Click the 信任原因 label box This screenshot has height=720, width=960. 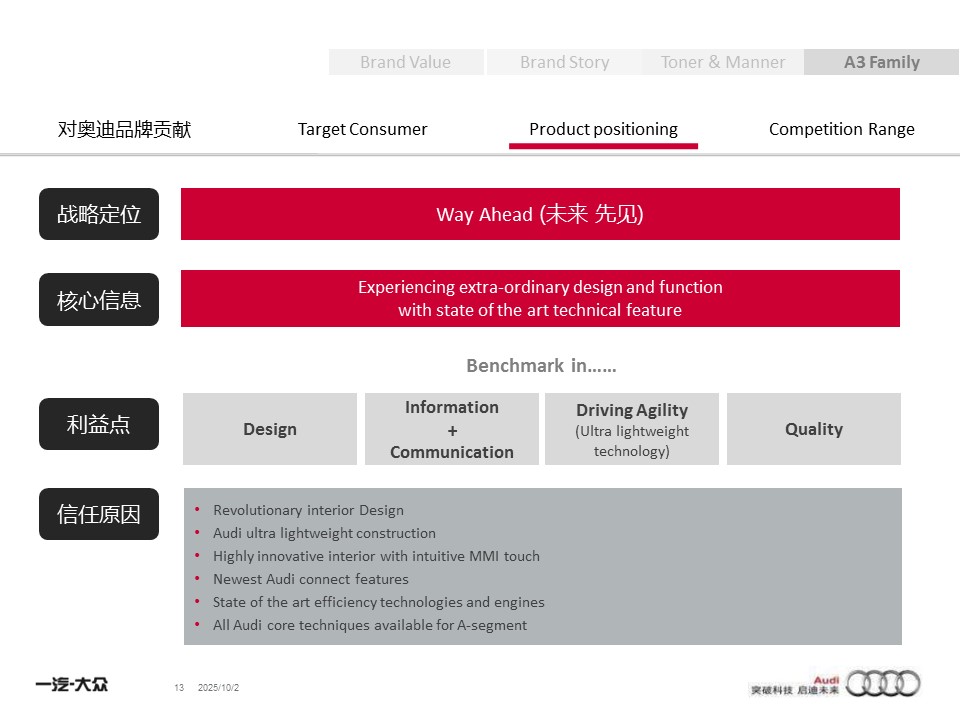tap(99, 514)
